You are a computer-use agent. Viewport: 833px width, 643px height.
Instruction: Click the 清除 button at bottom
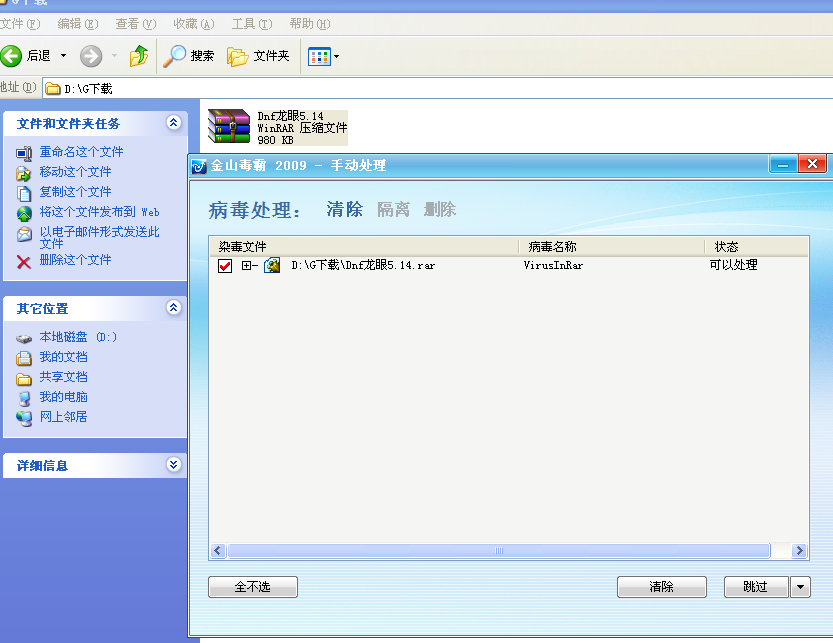click(661, 587)
